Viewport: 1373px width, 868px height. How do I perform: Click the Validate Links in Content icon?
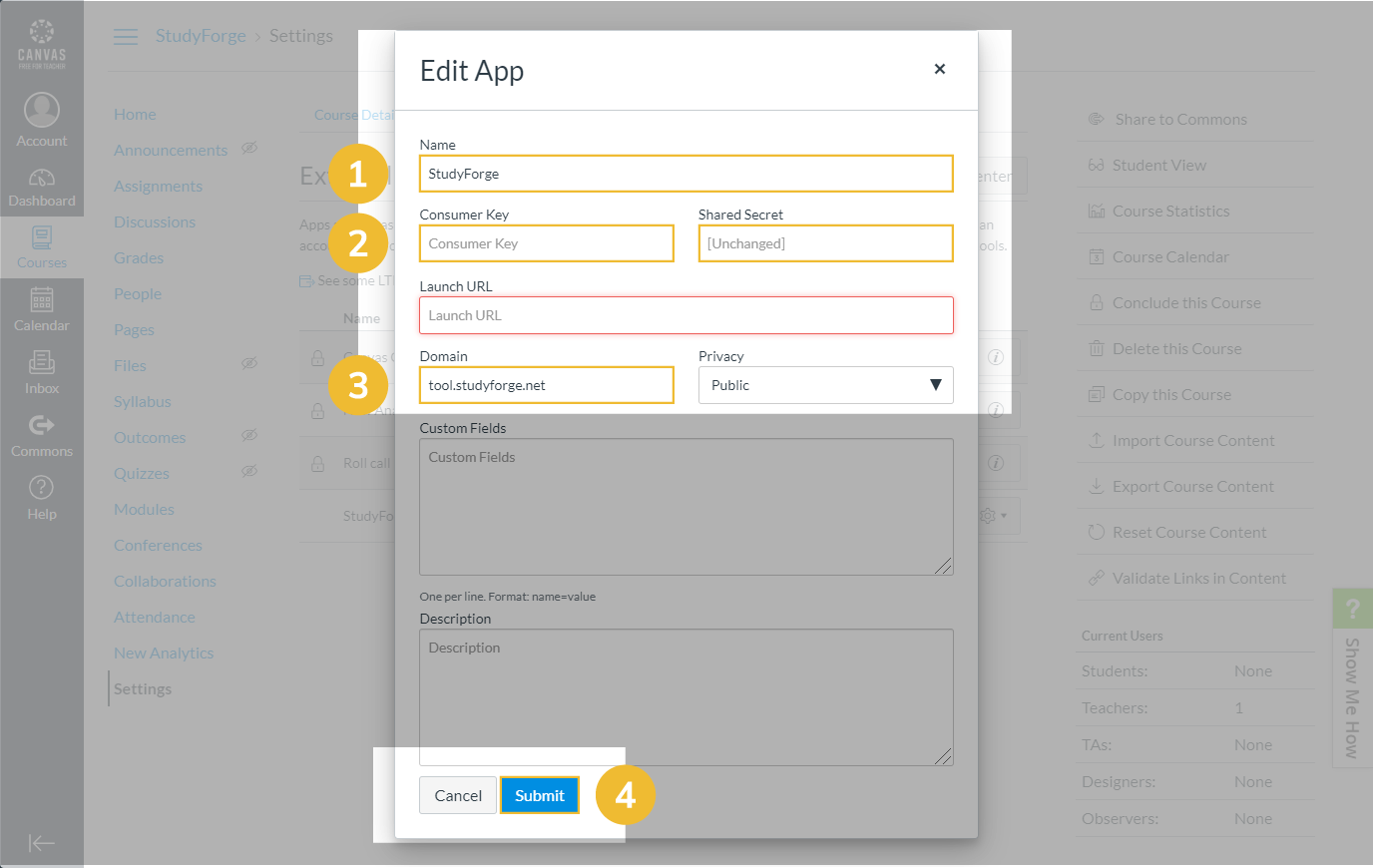click(1096, 578)
